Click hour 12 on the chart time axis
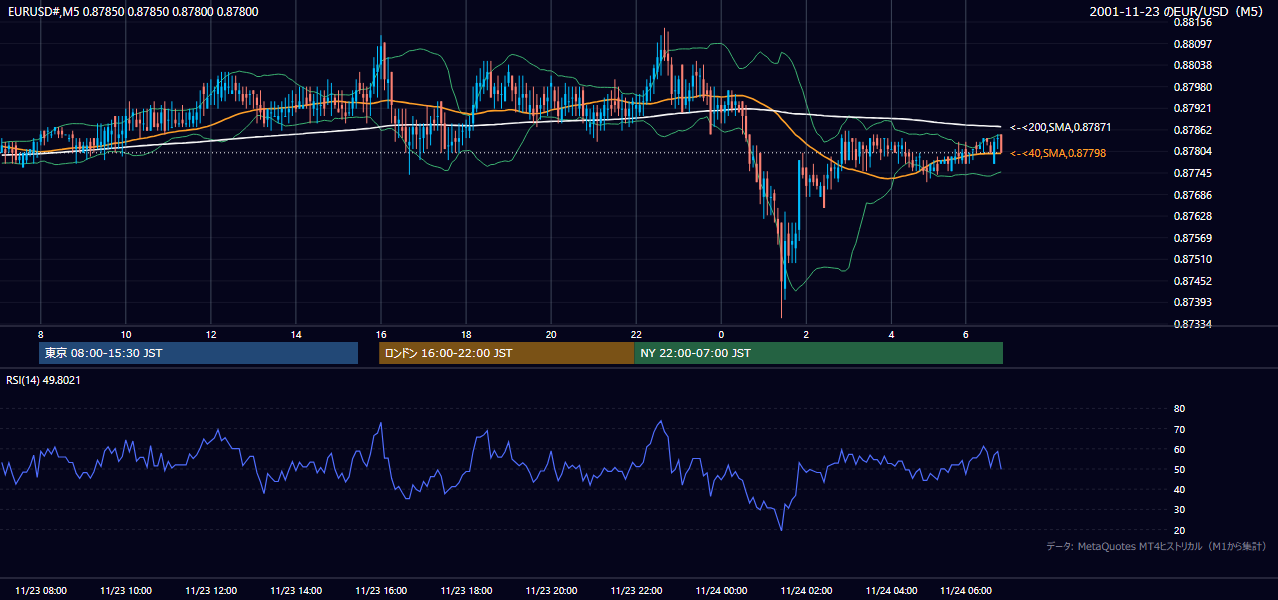The width and height of the screenshot is (1278, 600). pos(211,334)
